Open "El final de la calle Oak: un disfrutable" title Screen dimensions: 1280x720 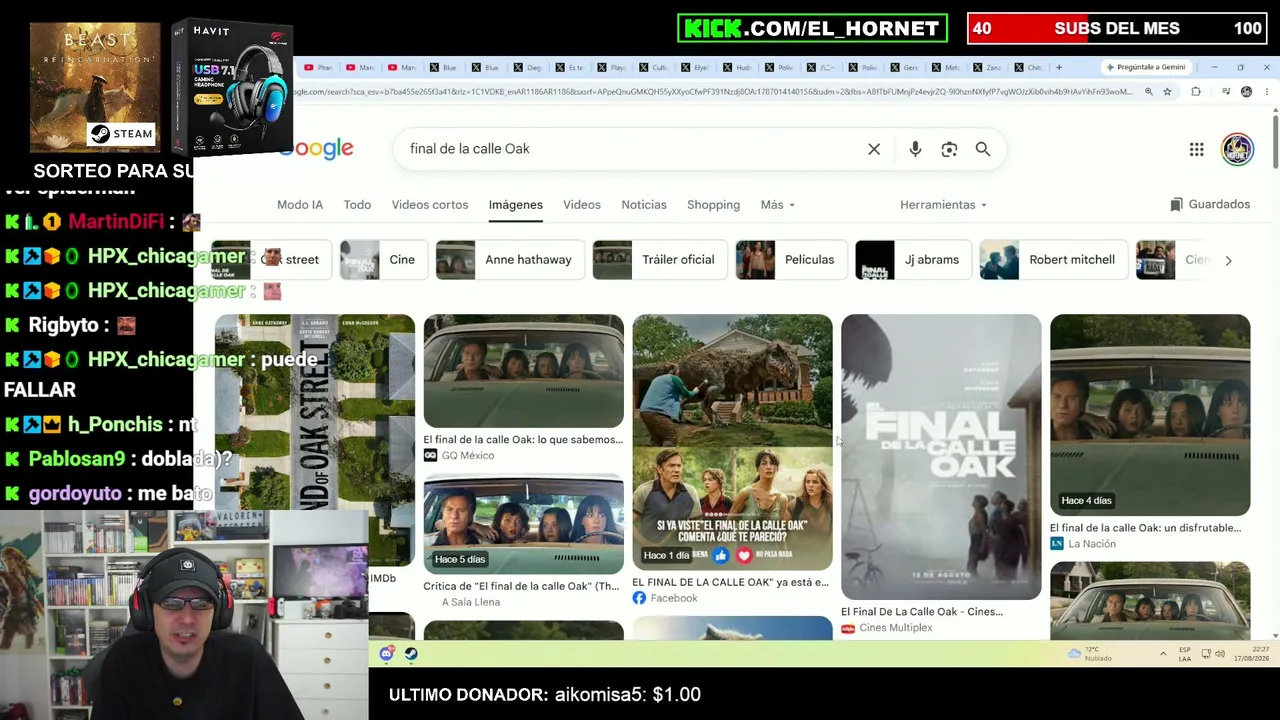coord(1145,528)
